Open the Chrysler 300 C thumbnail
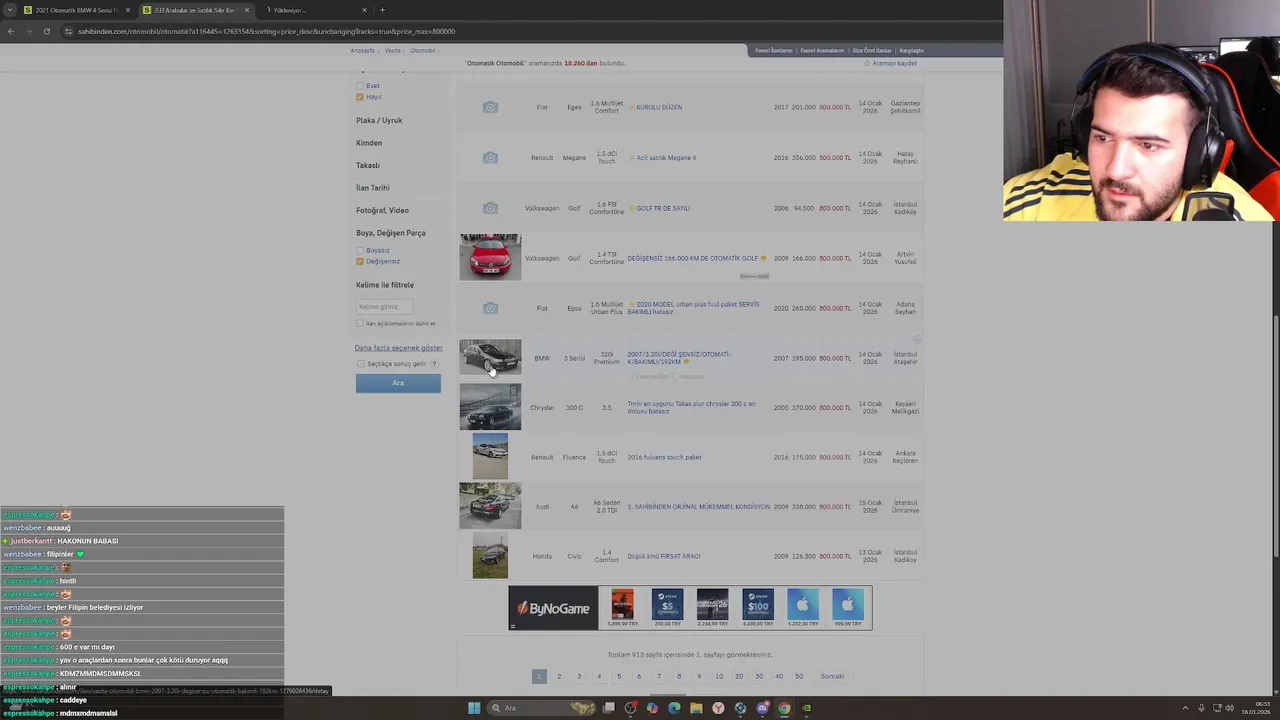The width and height of the screenshot is (1280, 720). pyautogui.click(x=490, y=407)
